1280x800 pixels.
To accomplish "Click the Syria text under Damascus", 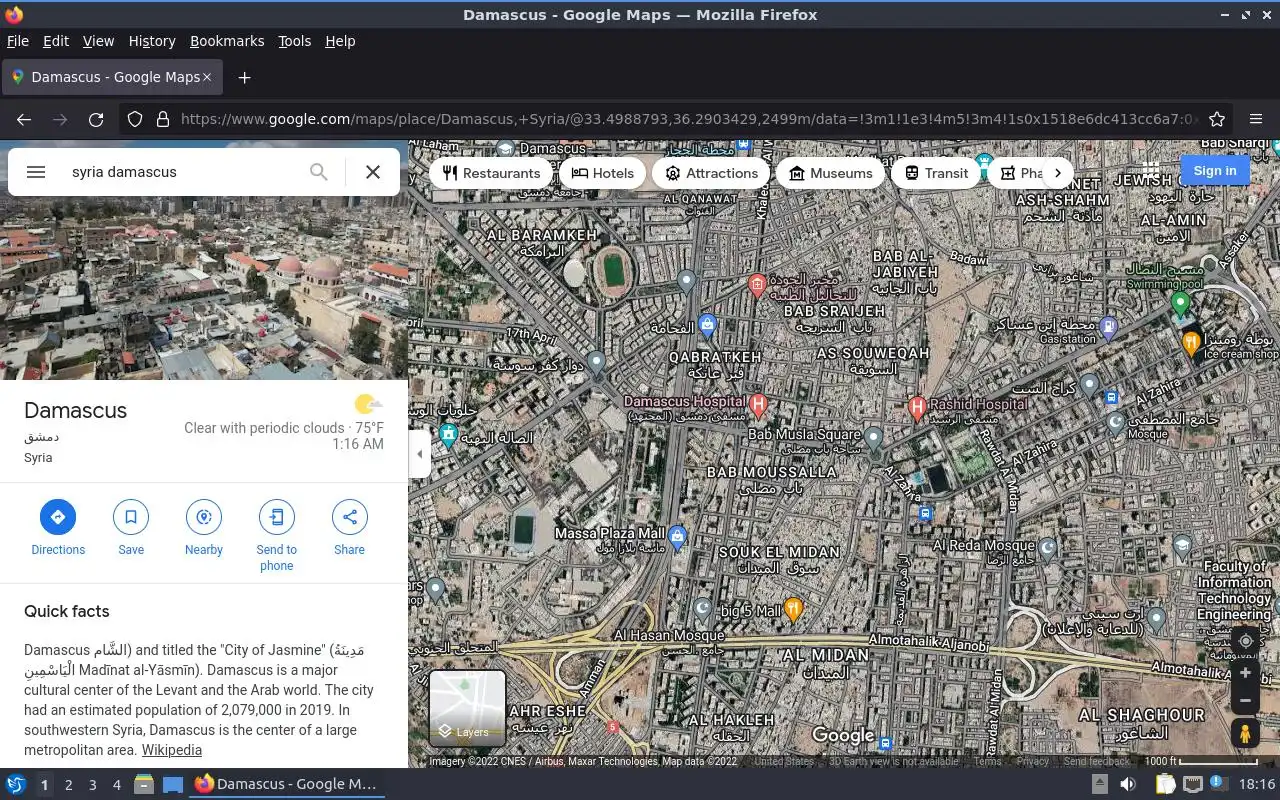I will coord(38,457).
